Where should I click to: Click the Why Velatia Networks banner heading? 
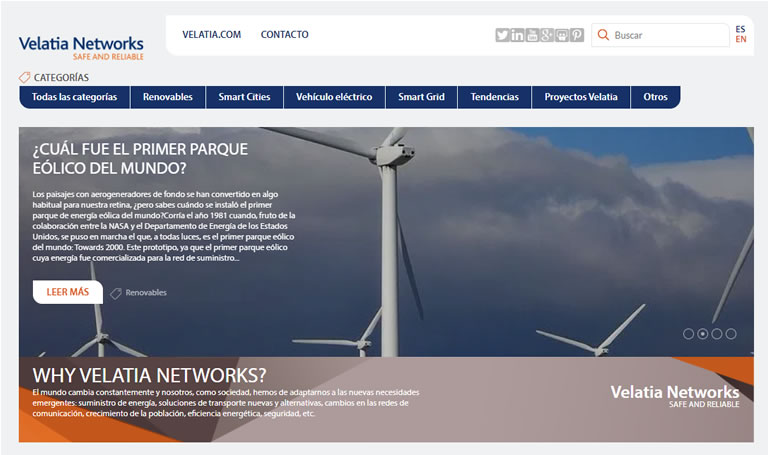149,376
